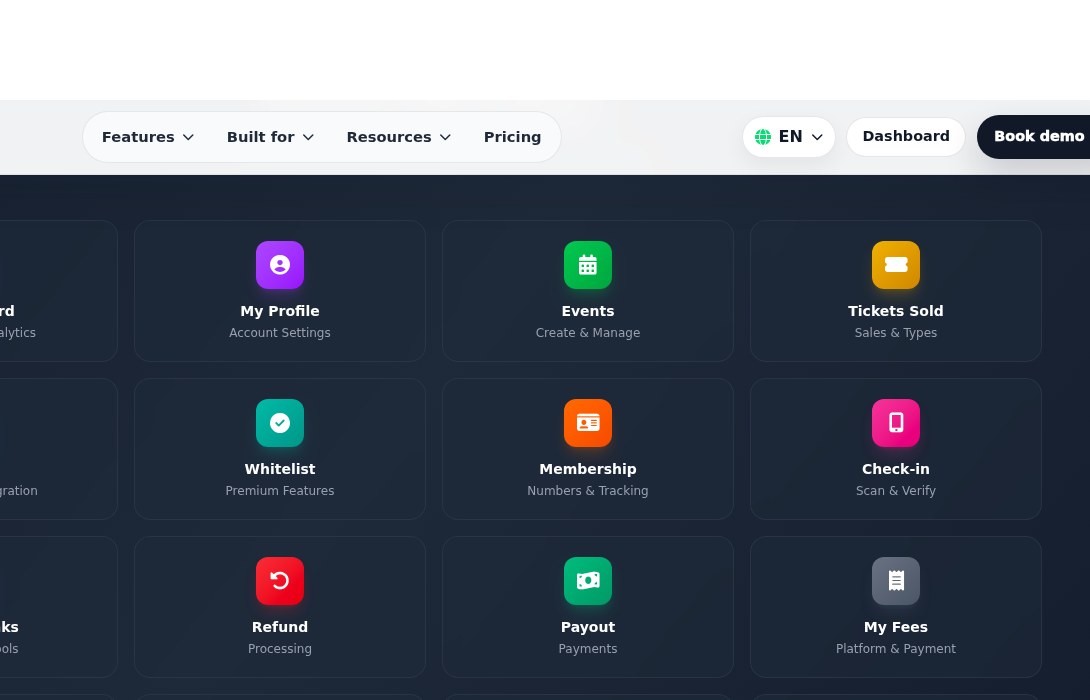This screenshot has height=700, width=1090.
Task: Click the gray My Fees receipt icon
Action: pyautogui.click(x=895, y=580)
